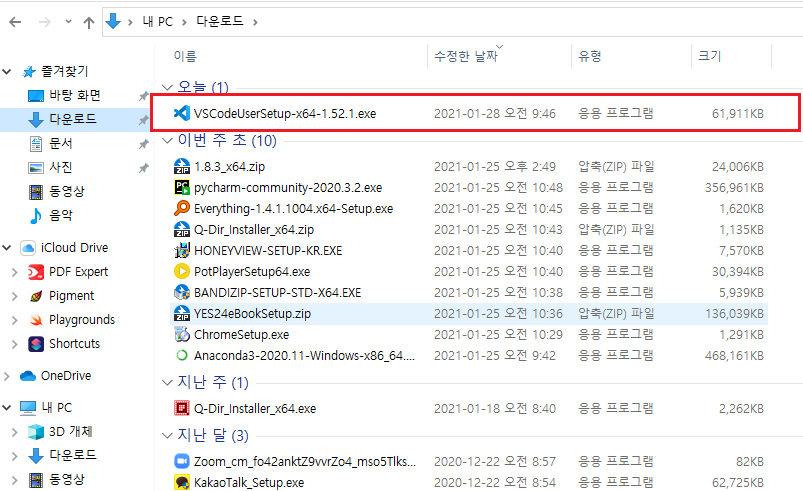Viewport: 803px width, 491px height.
Task: Go back with the Back arrow
Action: pos(15,22)
